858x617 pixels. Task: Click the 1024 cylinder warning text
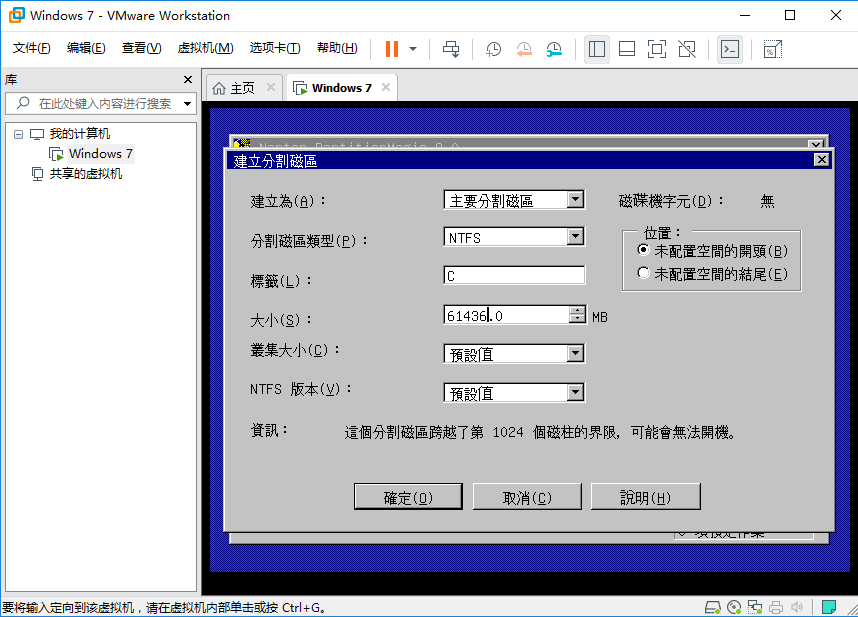click(x=541, y=433)
